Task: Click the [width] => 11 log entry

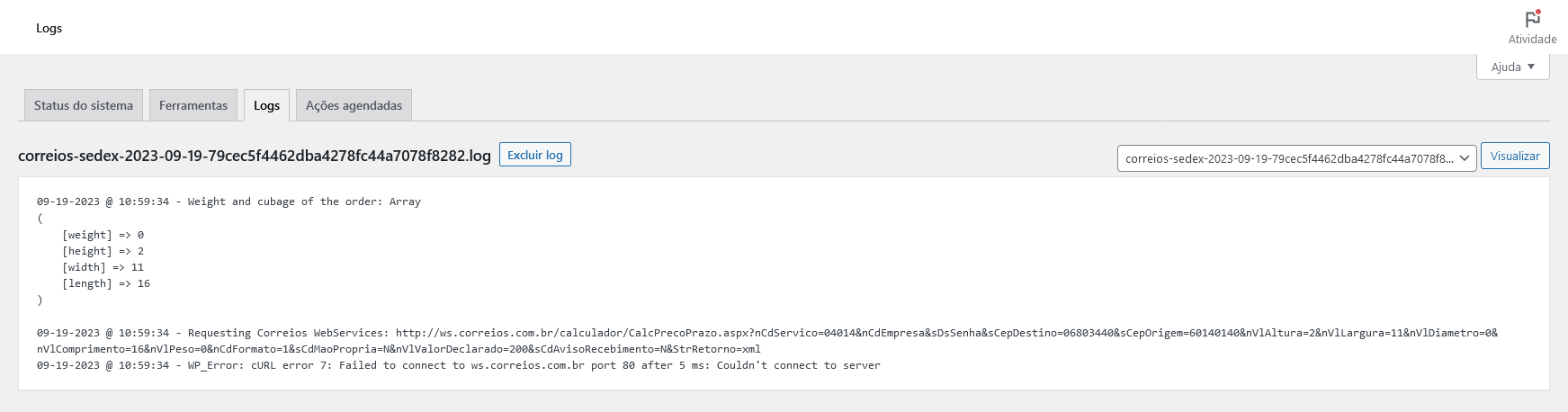Action: (x=103, y=267)
